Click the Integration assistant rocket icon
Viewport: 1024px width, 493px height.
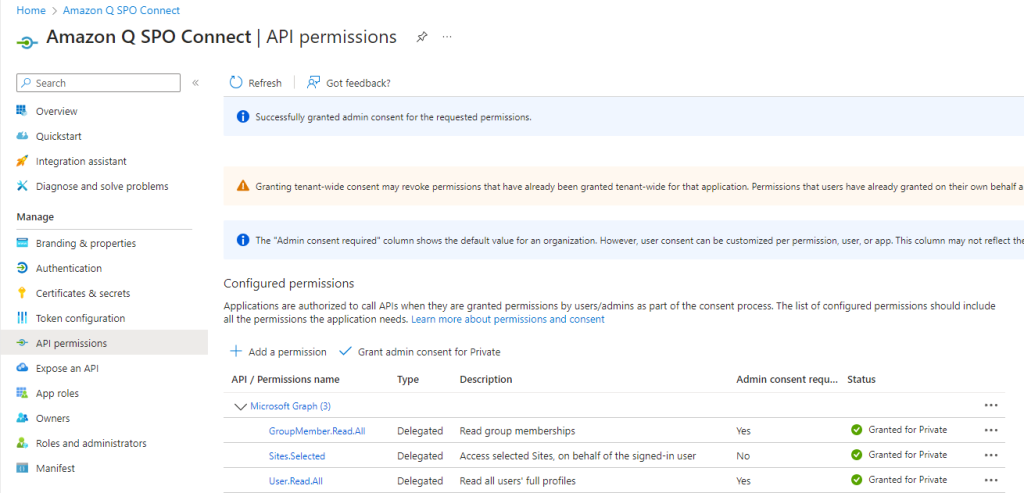tap(22, 161)
